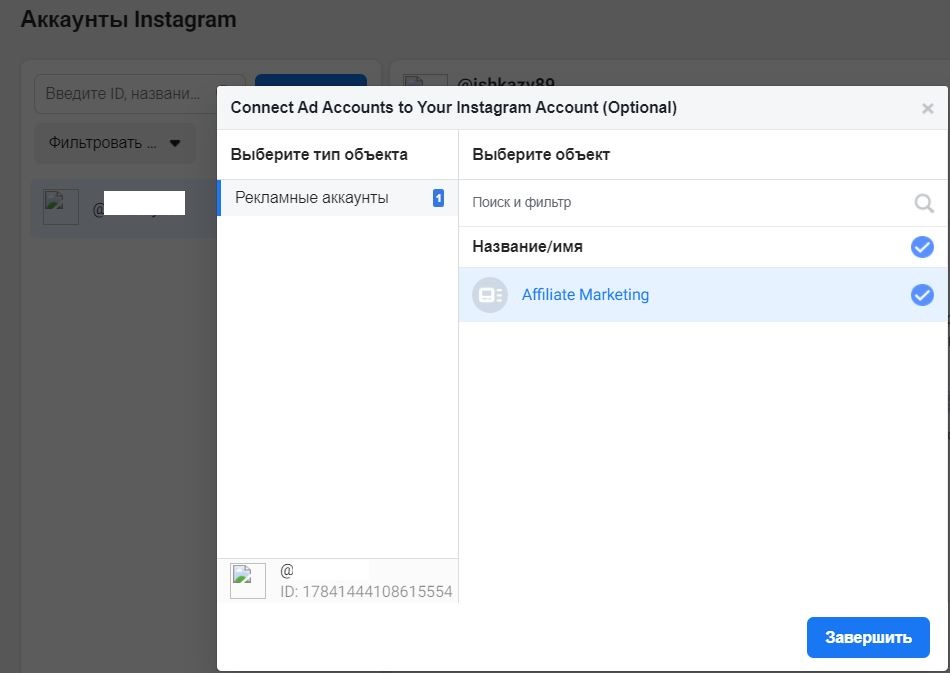Focus the Введите ID search field behind dialog
The height and width of the screenshot is (673, 950).
(126, 94)
